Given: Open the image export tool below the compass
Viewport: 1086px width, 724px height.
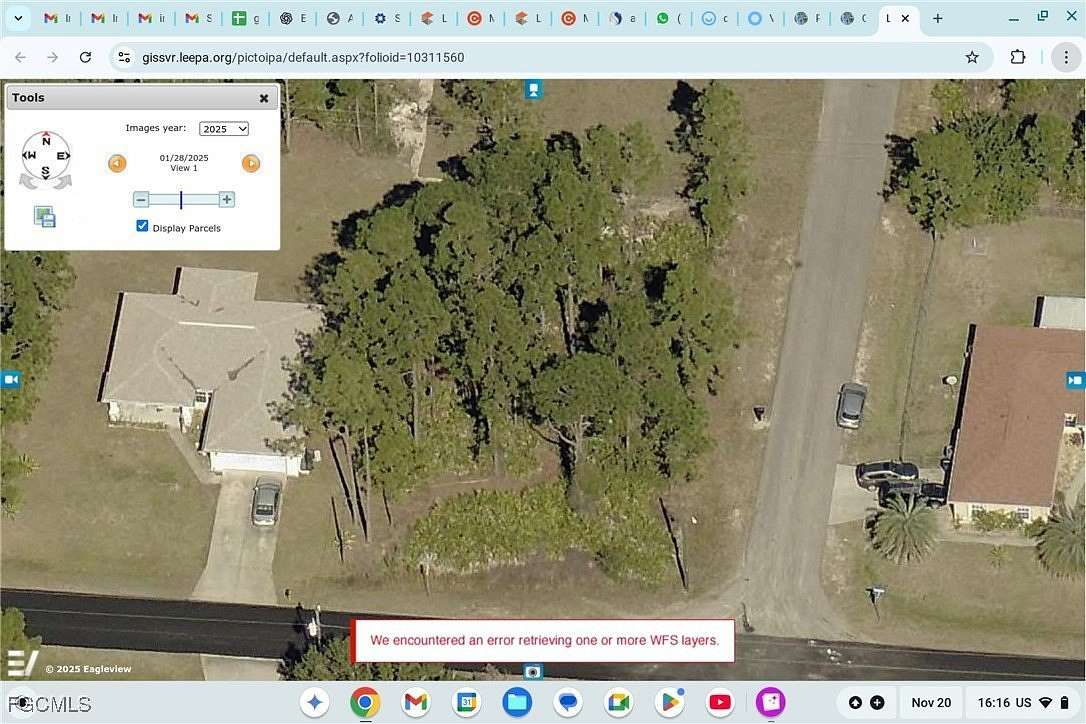Looking at the screenshot, I should pos(44,216).
